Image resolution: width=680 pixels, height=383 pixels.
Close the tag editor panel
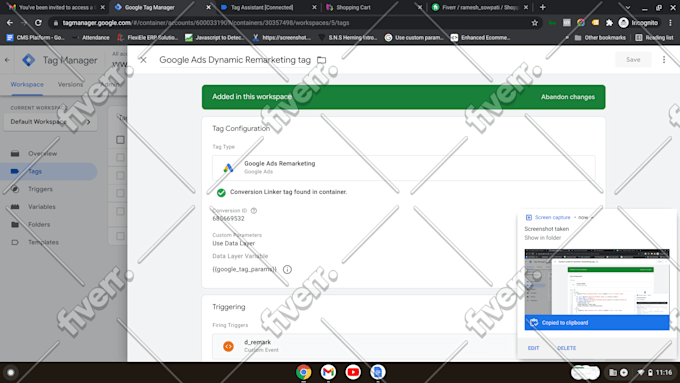[143, 60]
